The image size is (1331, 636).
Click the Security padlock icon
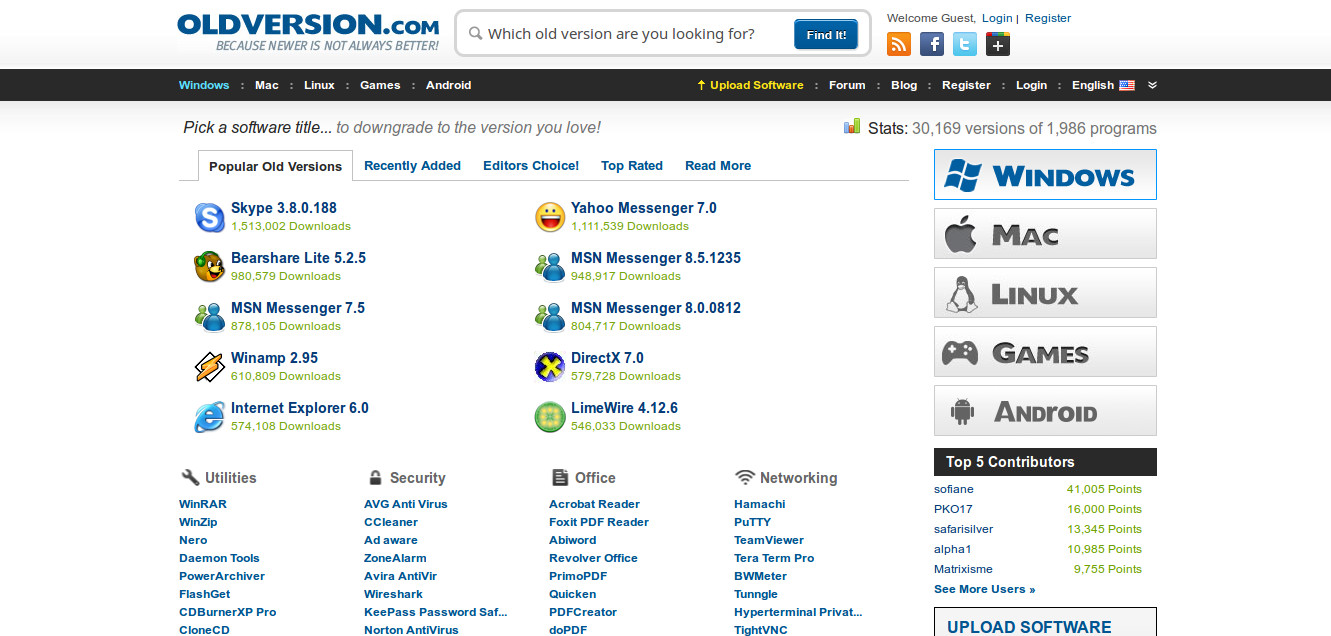point(375,477)
